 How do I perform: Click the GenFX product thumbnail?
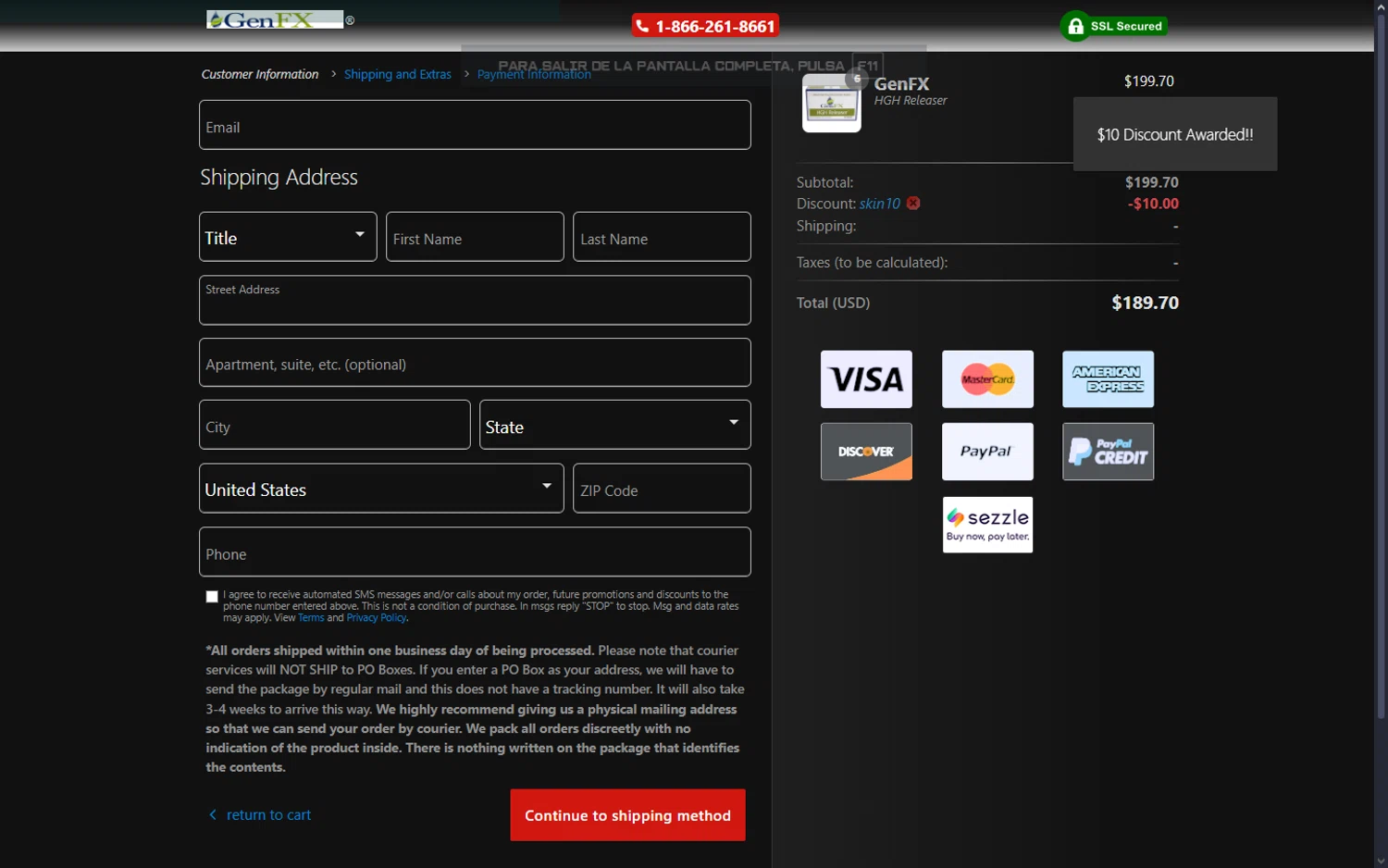coord(831,104)
